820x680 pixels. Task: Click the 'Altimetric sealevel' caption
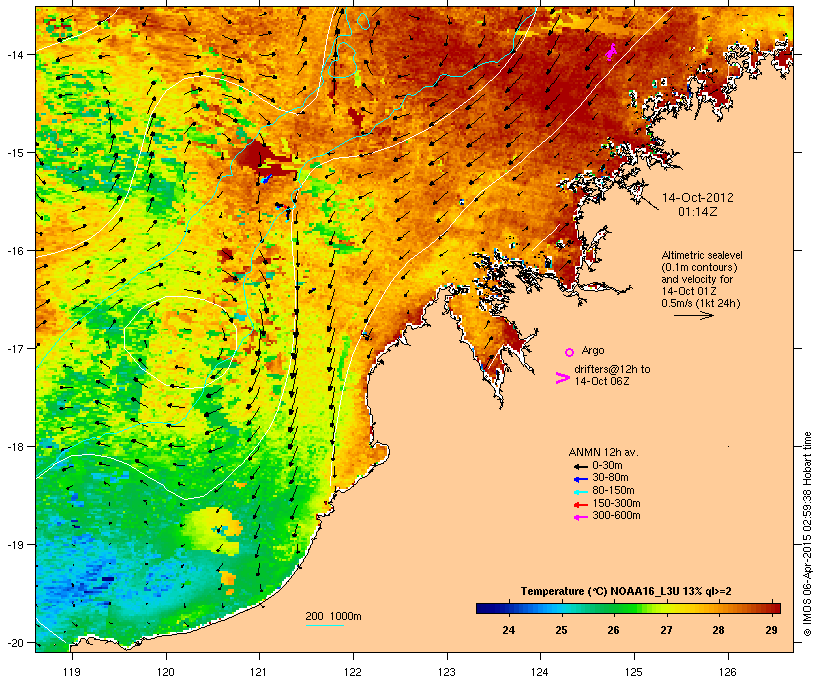[x=702, y=255]
